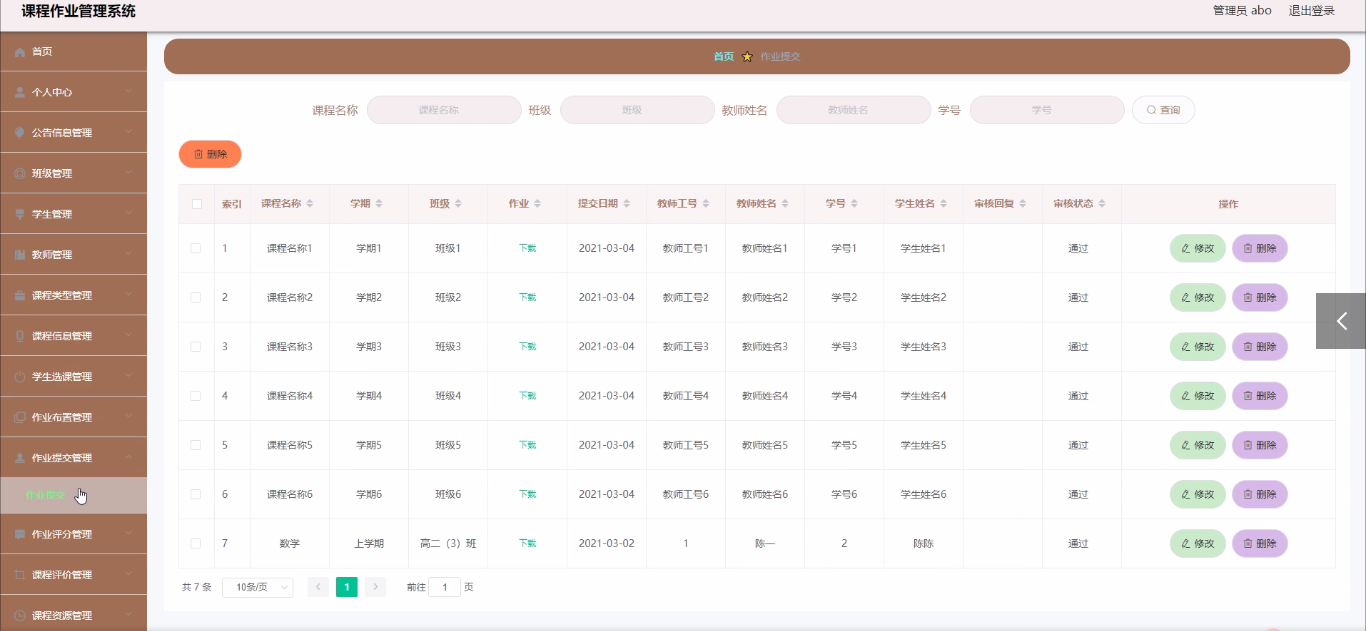Click the icon beside 公告信息管理
Image resolution: width=1366 pixels, height=631 pixels.
coord(20,133)
